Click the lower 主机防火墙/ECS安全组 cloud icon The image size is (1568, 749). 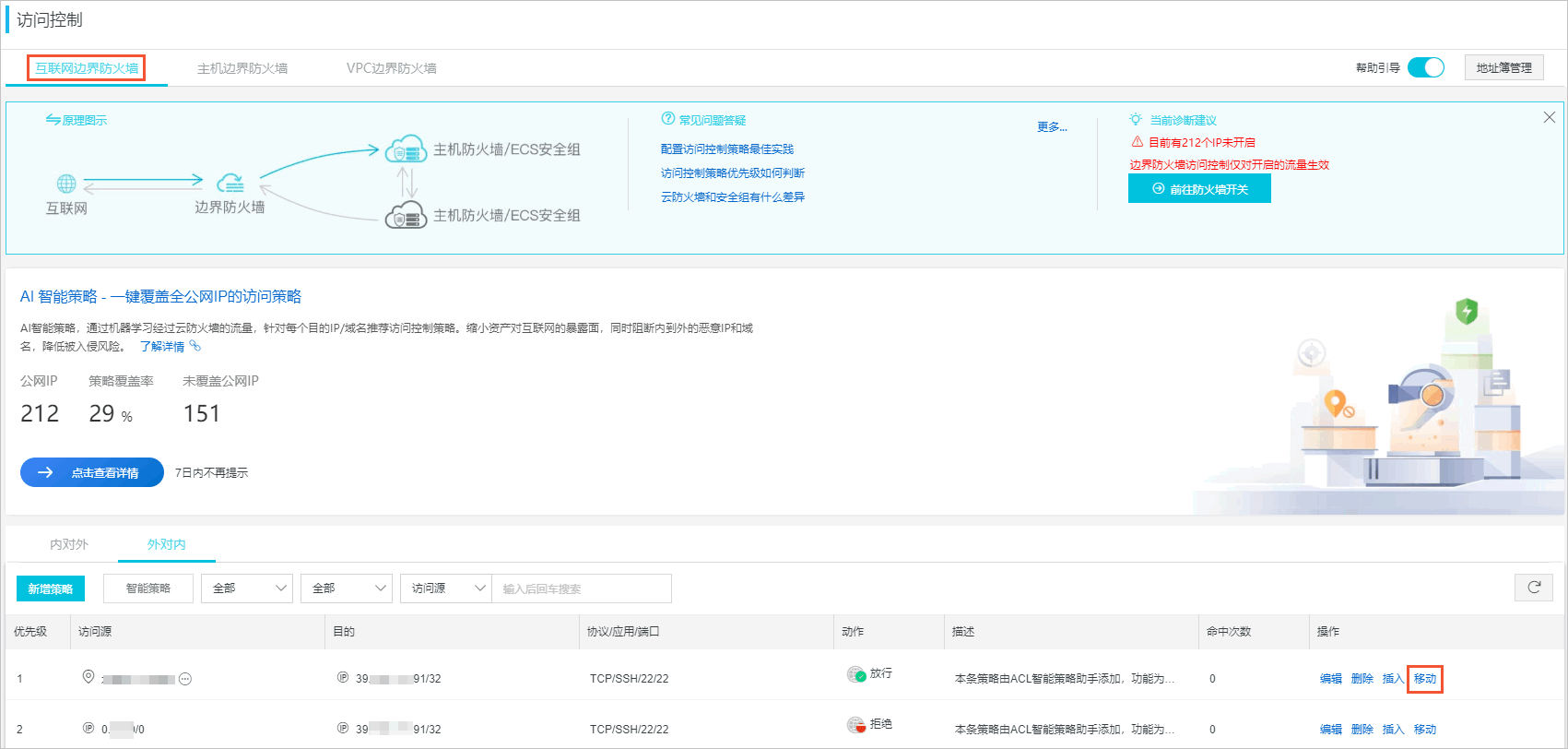pyautogui.click(x=406, y=215)
